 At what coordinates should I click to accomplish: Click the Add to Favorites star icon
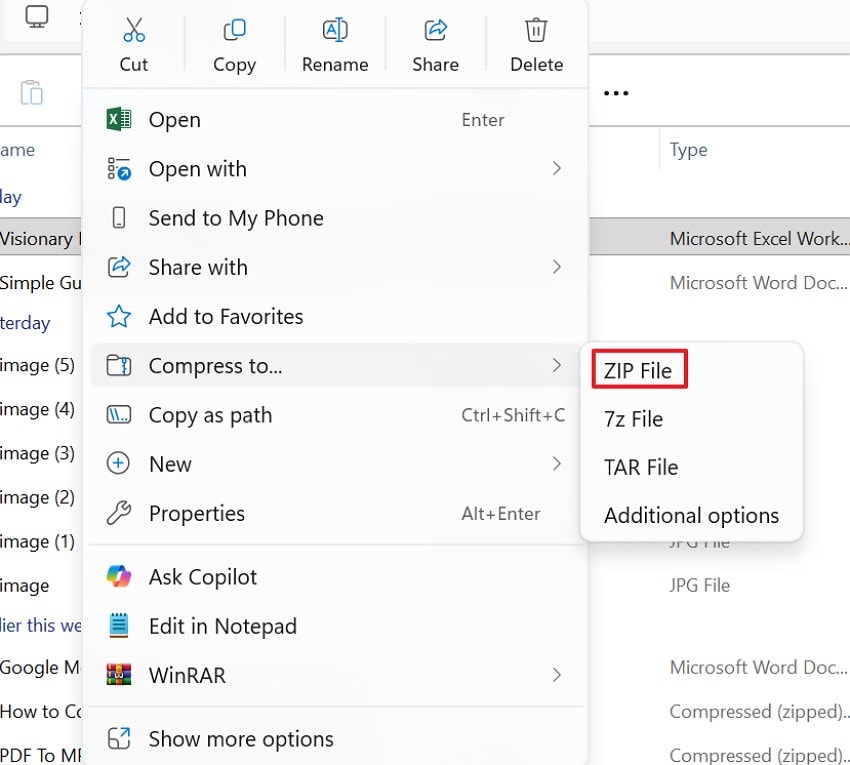(118, 316)
